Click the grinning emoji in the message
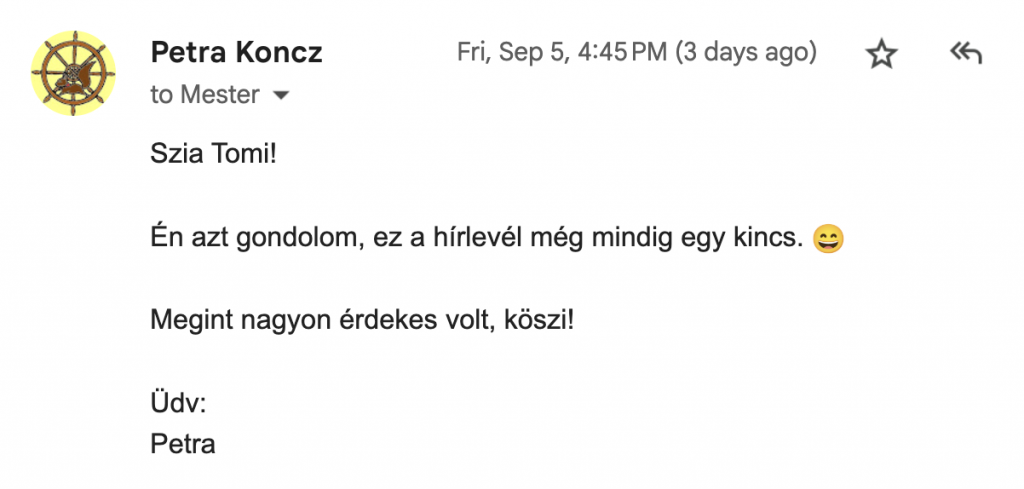Image resolution: width=1024 pixels, height=489 pixels. point(828,240)
